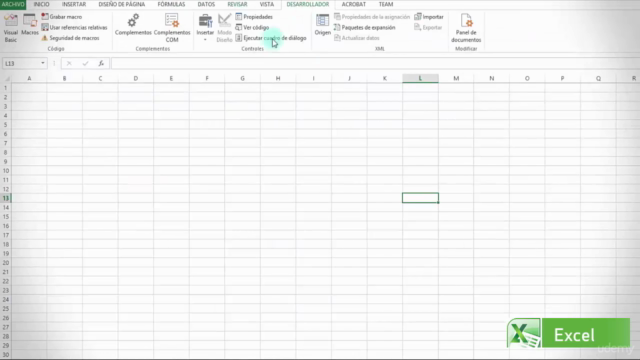Select column H header
Image resolution: width=640 pixels, height=360 pixels.
[x=278, y=78]
